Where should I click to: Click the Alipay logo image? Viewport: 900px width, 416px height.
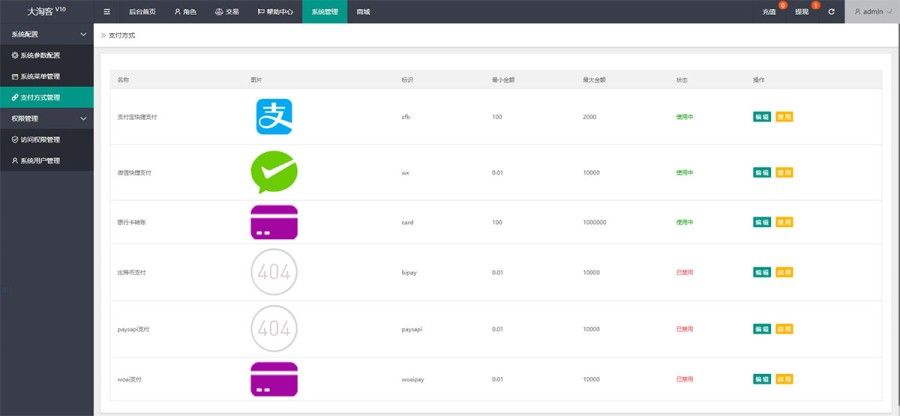pos(273,117)
